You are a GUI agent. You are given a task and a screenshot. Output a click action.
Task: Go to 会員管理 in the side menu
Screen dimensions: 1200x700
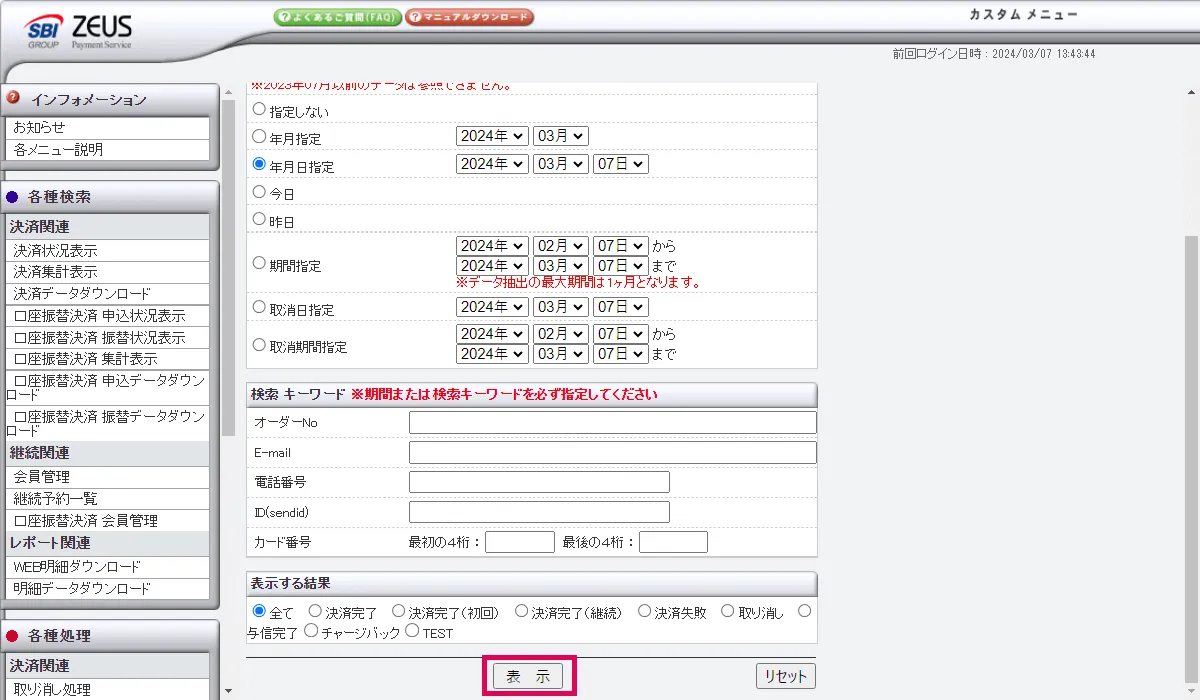(x=42, y=477)
